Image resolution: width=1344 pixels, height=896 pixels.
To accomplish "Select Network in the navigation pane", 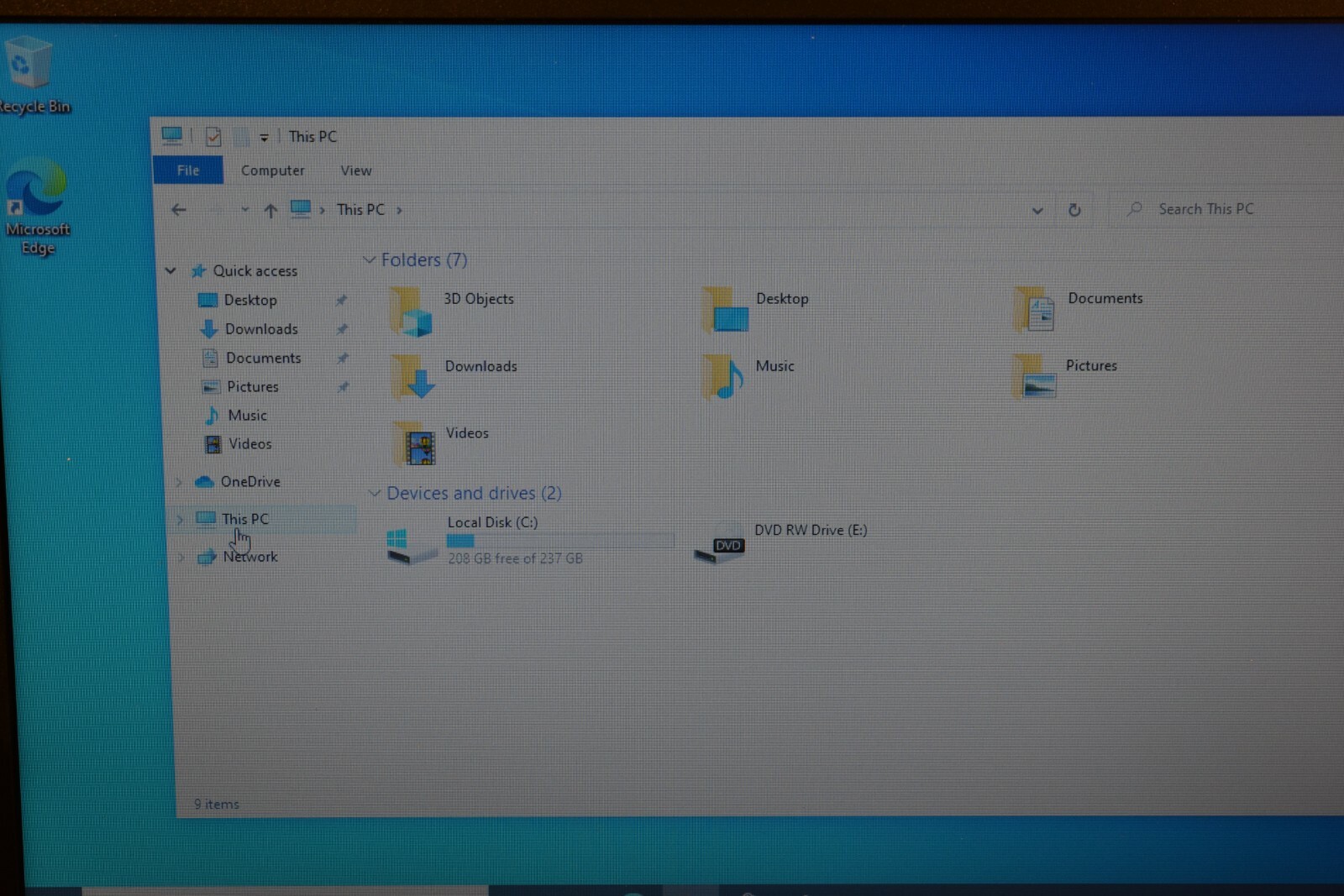I will (250, 556).
